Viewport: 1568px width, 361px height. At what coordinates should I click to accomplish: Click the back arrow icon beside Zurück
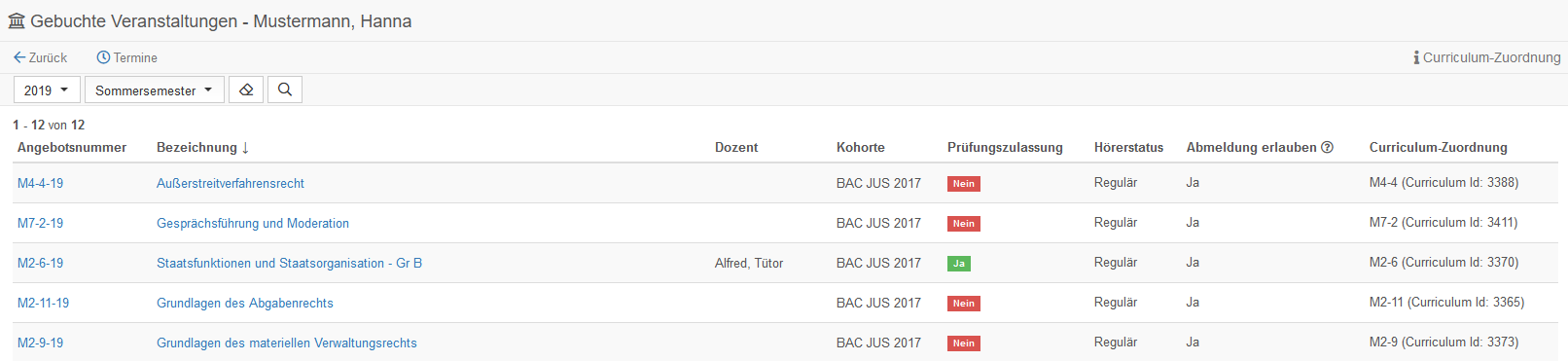click(19, 57)
